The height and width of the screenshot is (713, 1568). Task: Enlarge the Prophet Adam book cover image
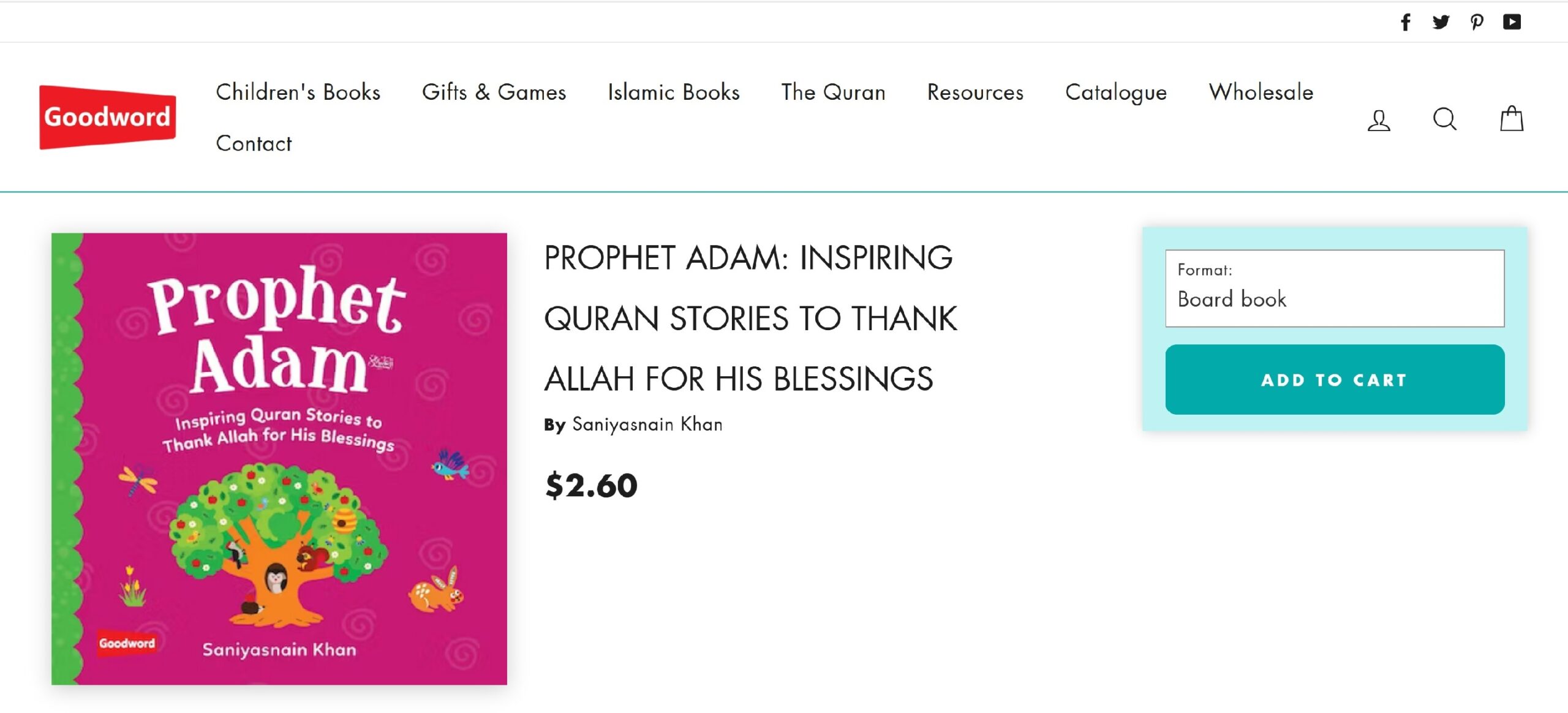279,459
